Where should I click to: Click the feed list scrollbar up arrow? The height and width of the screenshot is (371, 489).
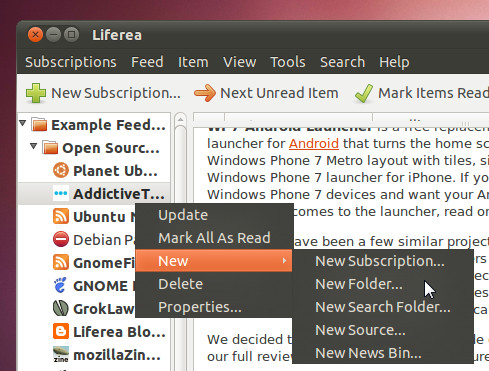(180, 119)
